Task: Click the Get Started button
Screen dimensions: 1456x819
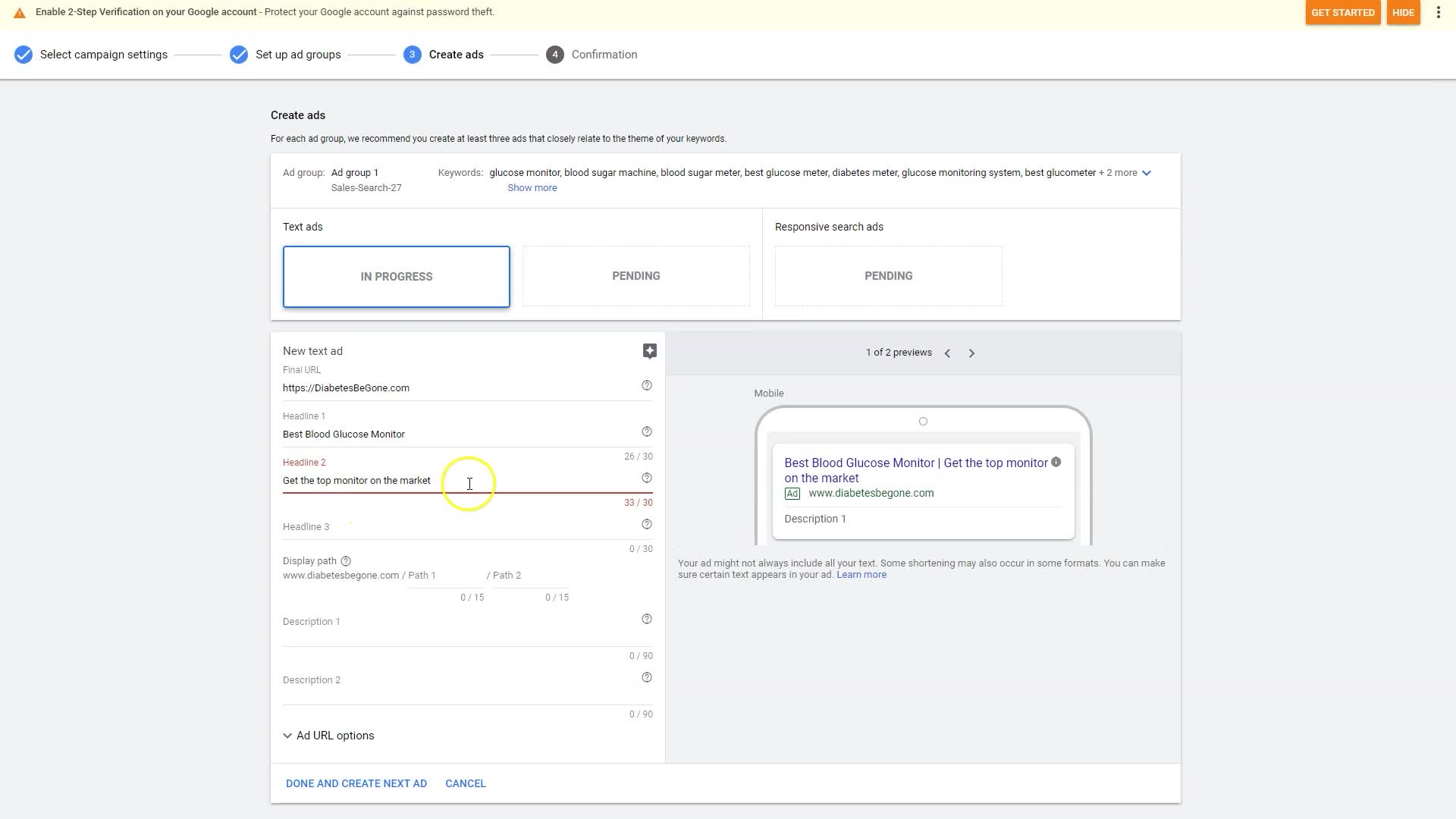Action: [x=1342, y=13]
